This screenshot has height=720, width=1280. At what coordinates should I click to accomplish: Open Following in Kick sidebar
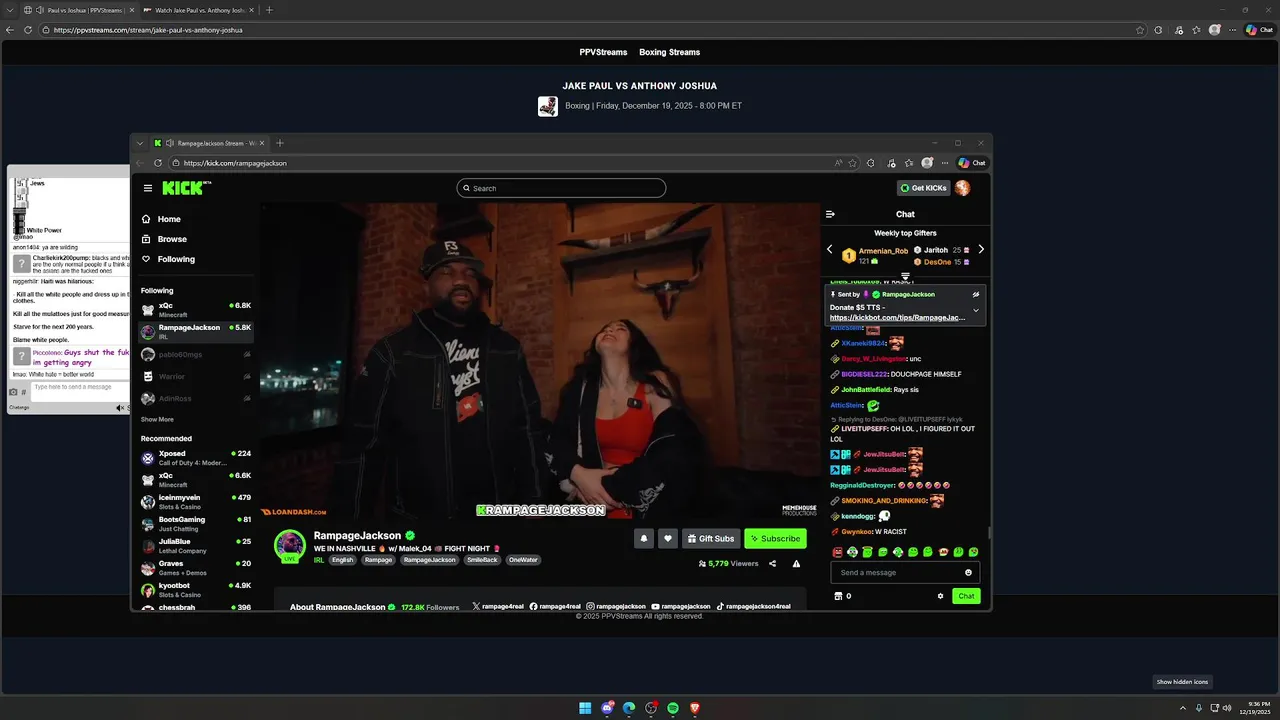click(169, 259)
